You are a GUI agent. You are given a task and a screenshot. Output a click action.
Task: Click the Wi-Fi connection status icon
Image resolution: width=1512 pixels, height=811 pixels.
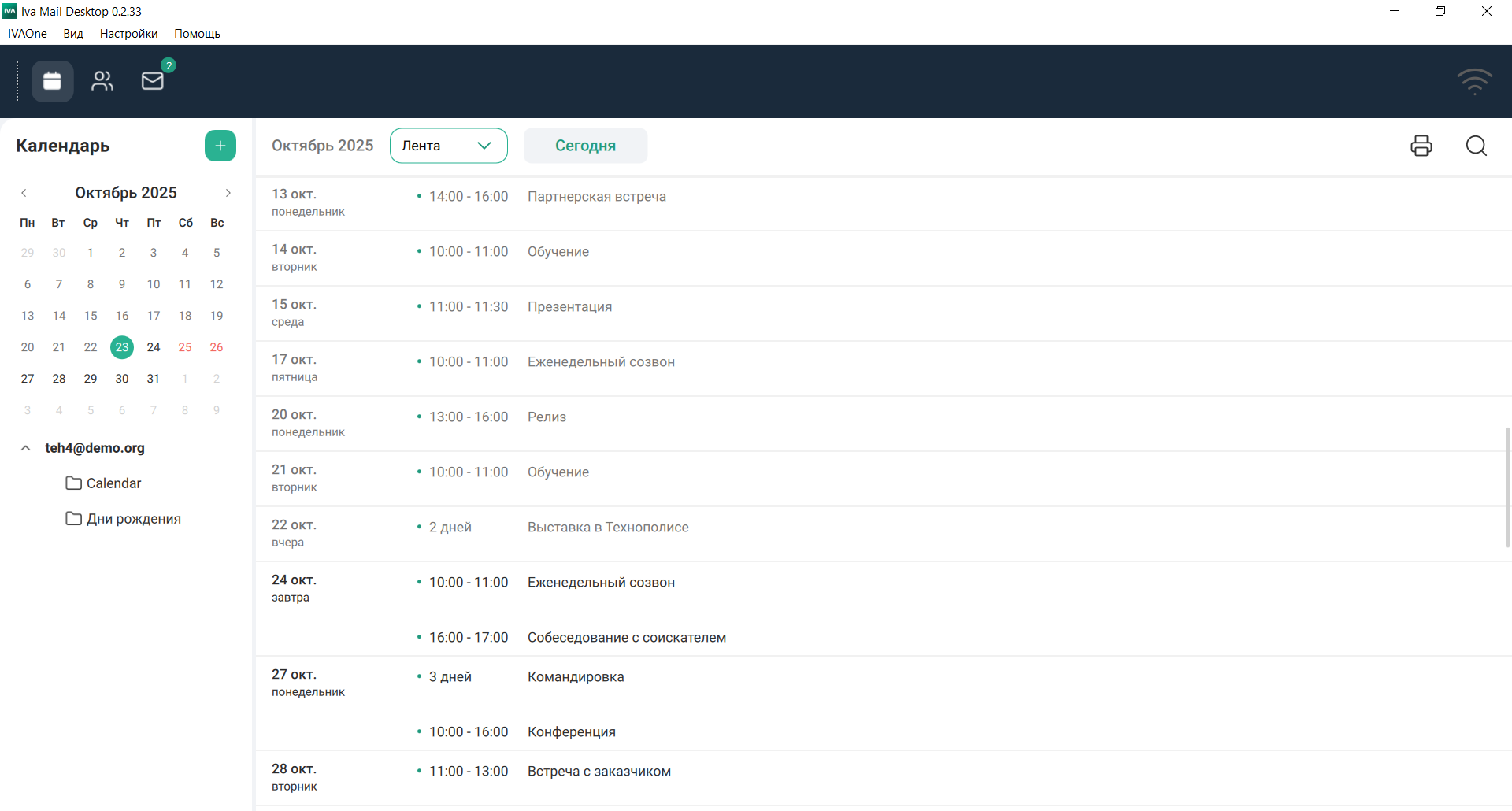(1473, 82)
